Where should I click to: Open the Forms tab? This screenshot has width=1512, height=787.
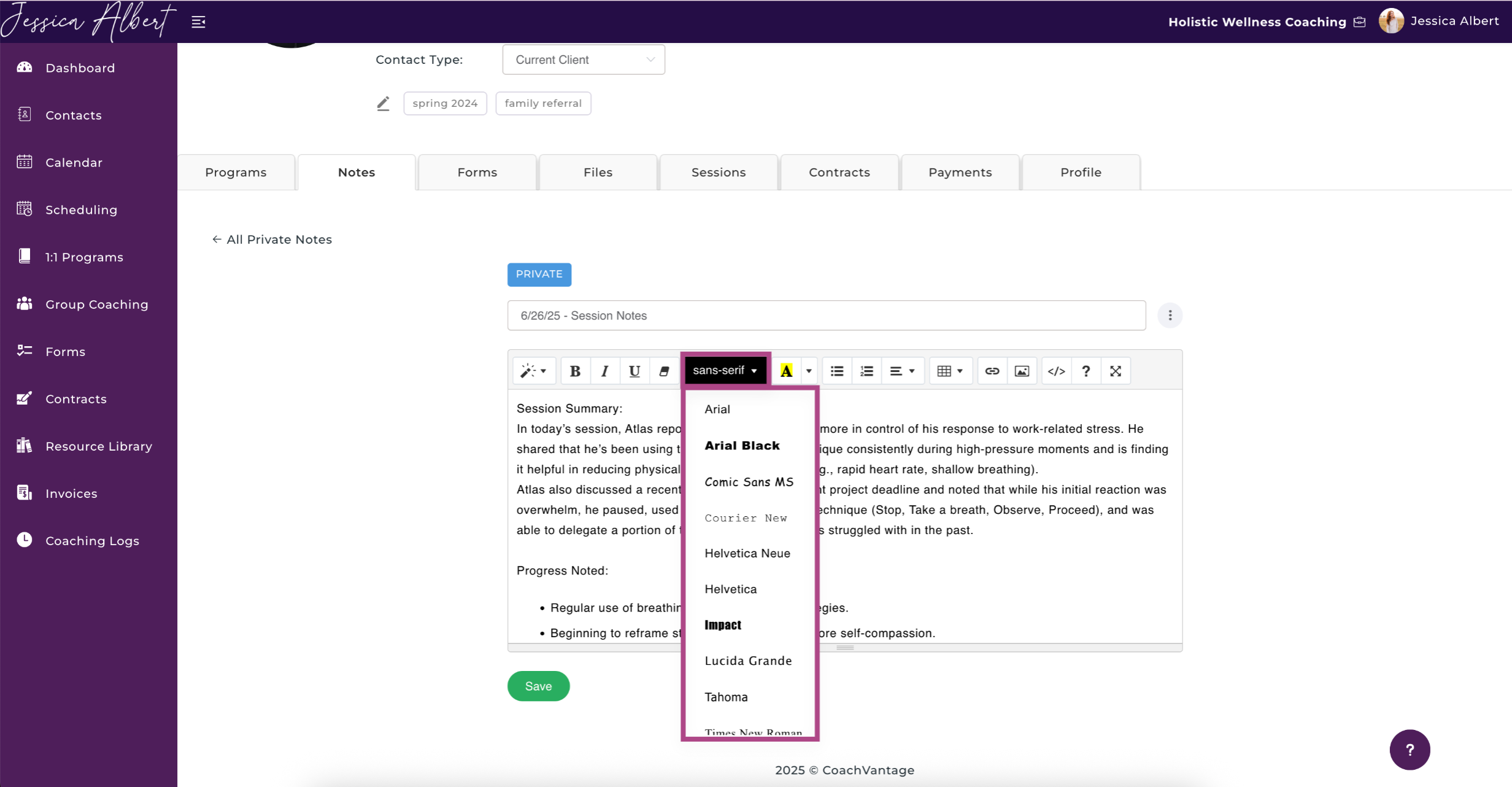[477, 173]
